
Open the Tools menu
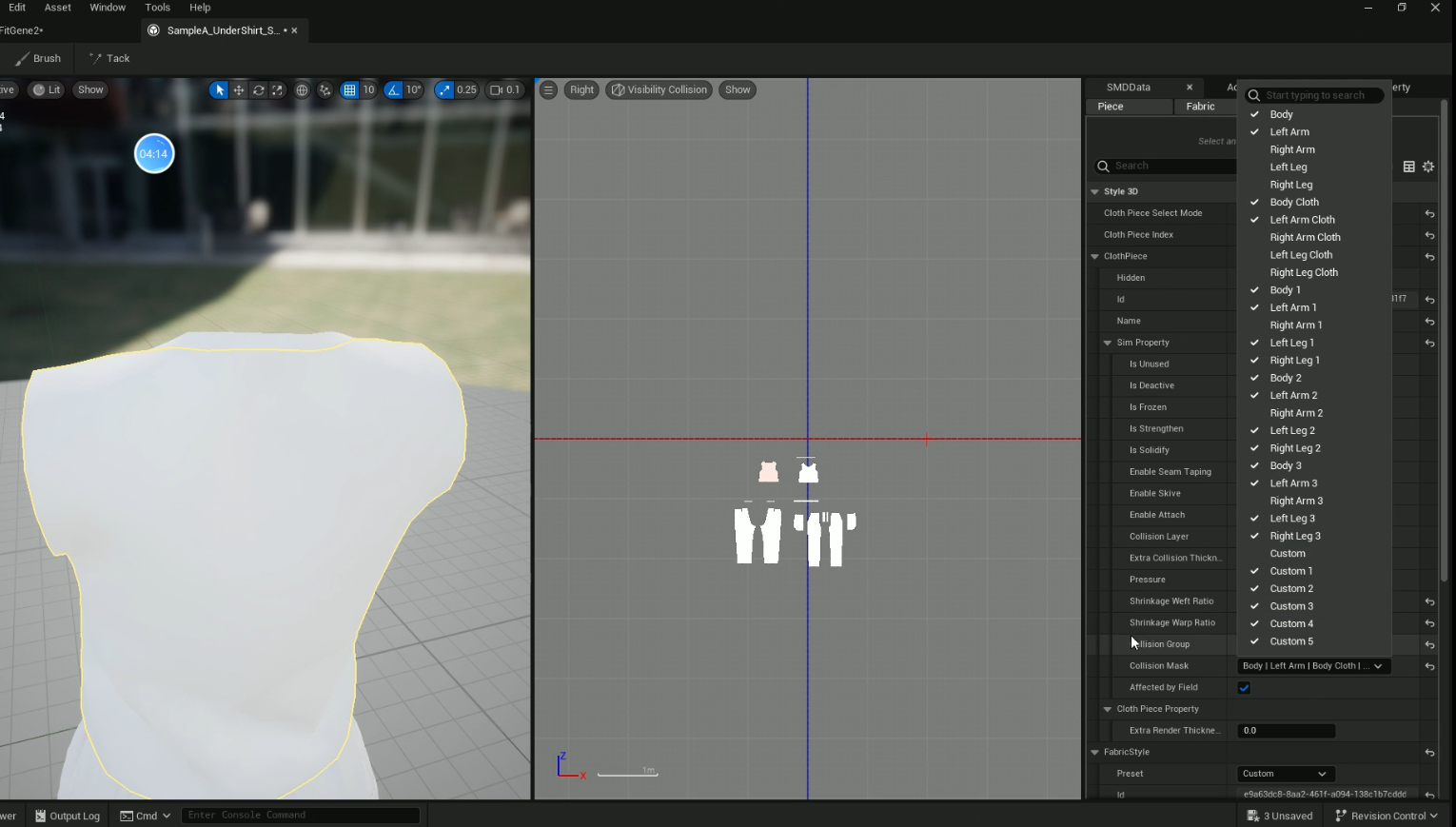[157, 8]
